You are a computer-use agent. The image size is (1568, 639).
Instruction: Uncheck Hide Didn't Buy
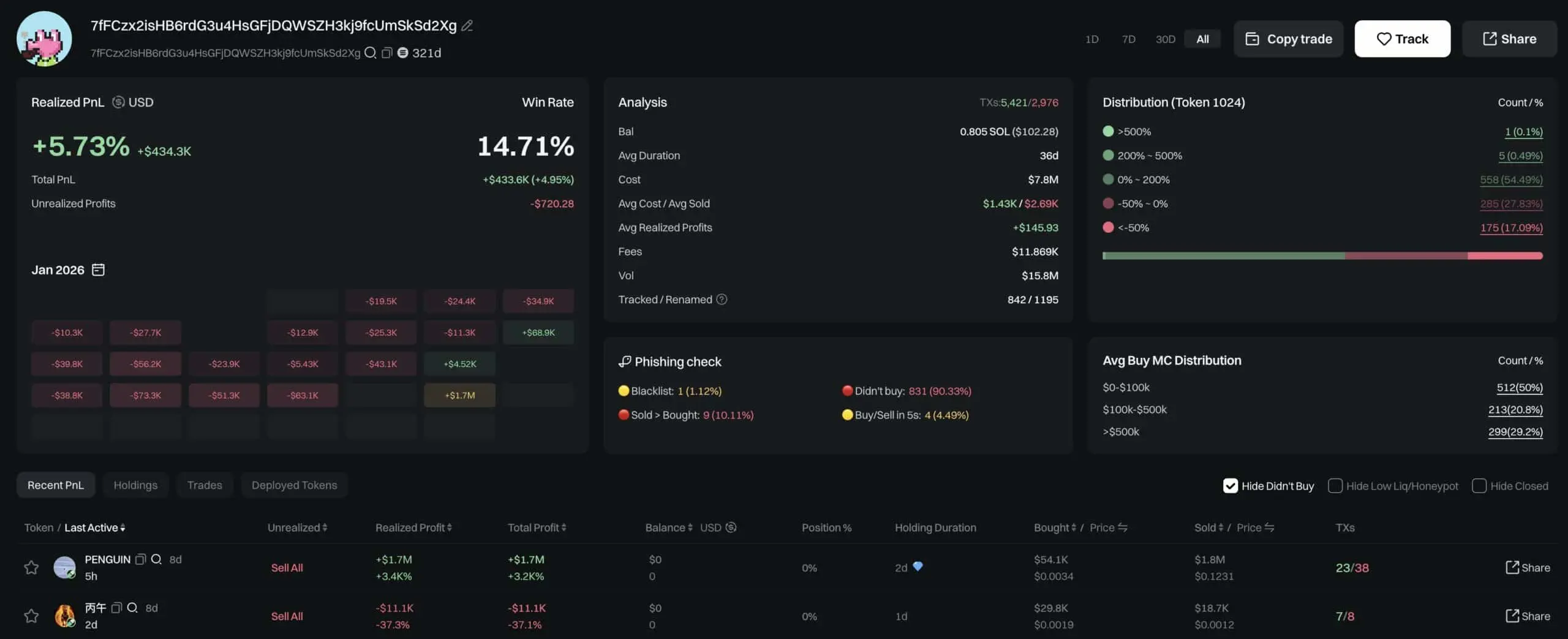click(x=1230, y=486)
